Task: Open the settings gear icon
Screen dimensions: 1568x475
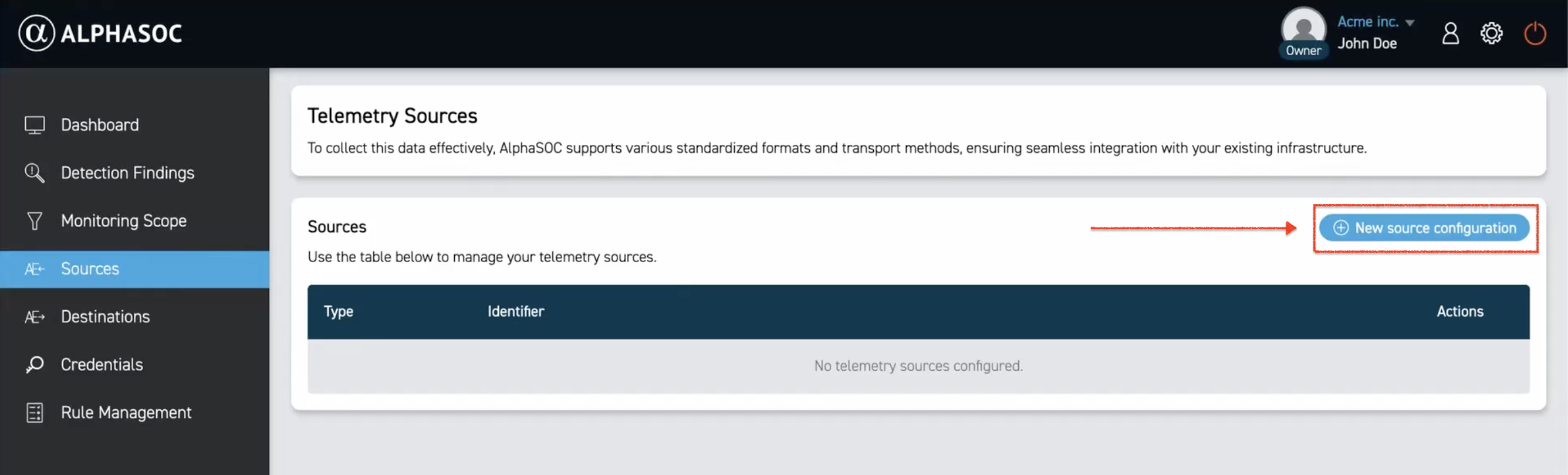Action: click(1492, 33)
